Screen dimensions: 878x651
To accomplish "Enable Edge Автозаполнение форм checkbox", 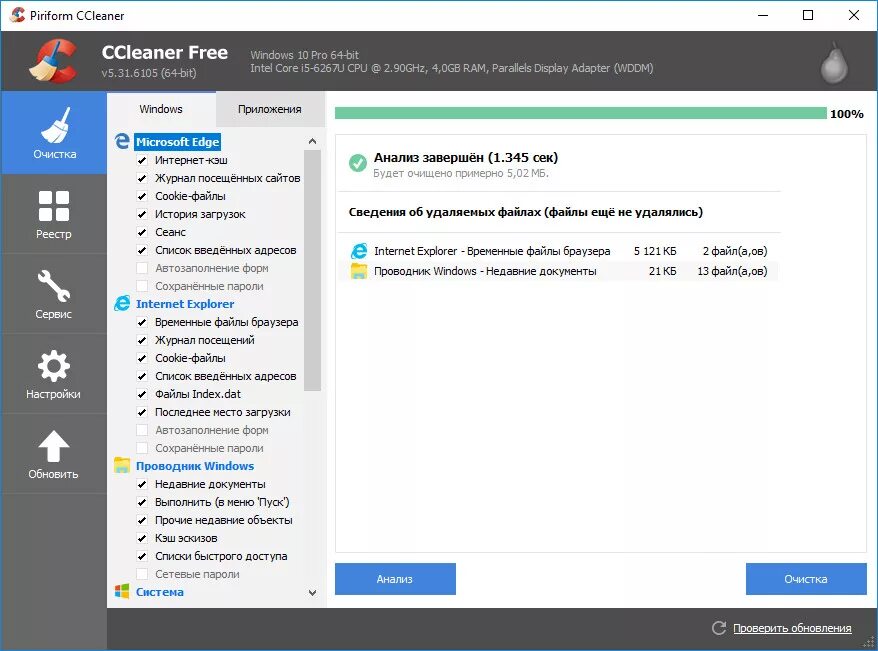I will [x=142, y=268].
